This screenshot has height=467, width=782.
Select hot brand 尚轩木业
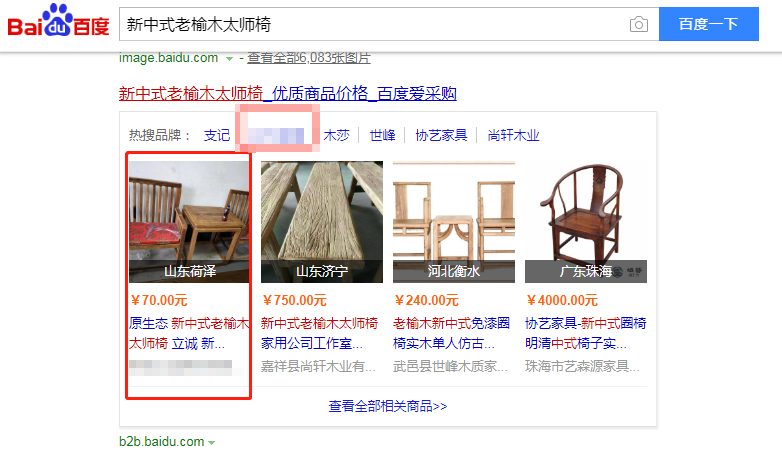pos(513,135)
